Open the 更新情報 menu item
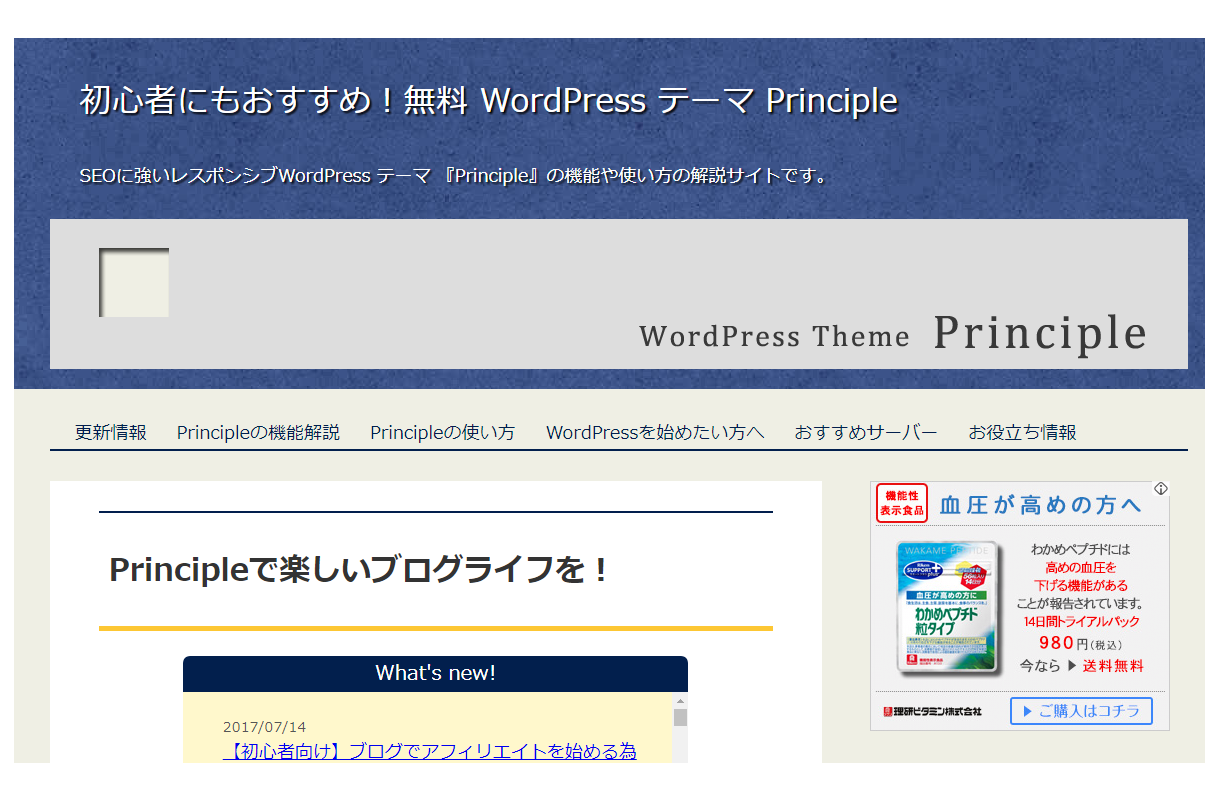This screenshot has height=806, width=1223. [x=111, y=432]
